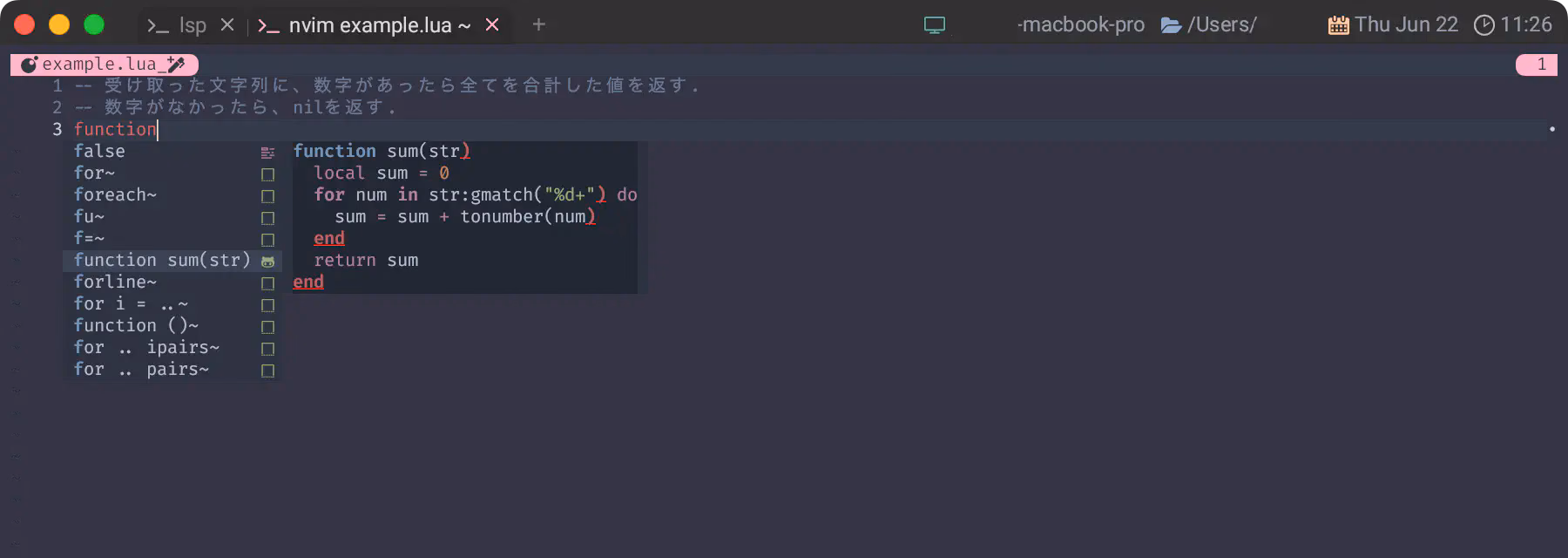1568x558 pixels.
Task: Choose the 'function sum(str)' Copilot suggestion
Action: click(x=172, y=260)
